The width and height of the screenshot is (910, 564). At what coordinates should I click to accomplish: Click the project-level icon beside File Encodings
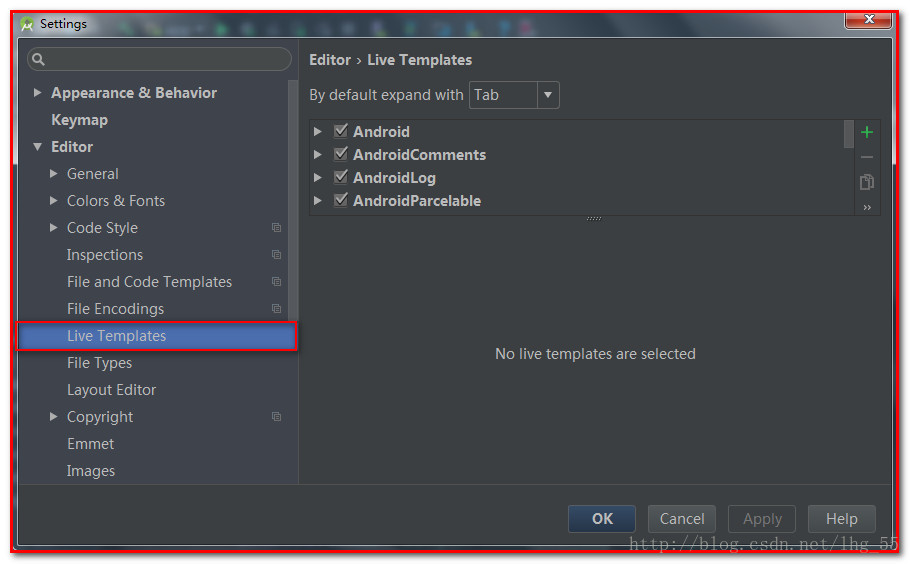coord(277,309)
